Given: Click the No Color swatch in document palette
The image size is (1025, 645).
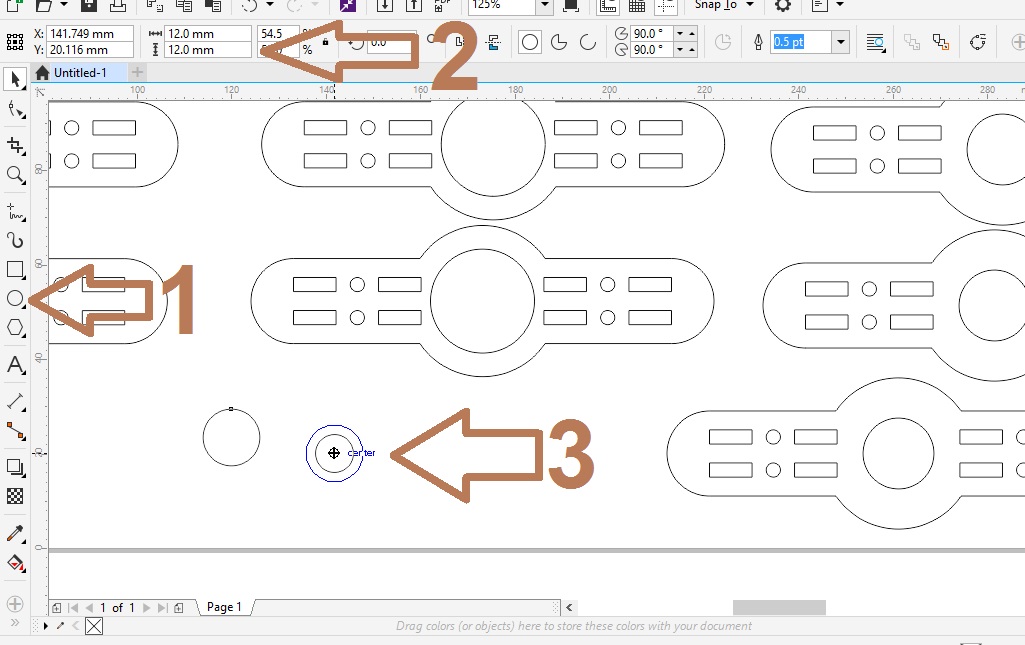Looking at the screenshot, I should (x=94, y=626).
